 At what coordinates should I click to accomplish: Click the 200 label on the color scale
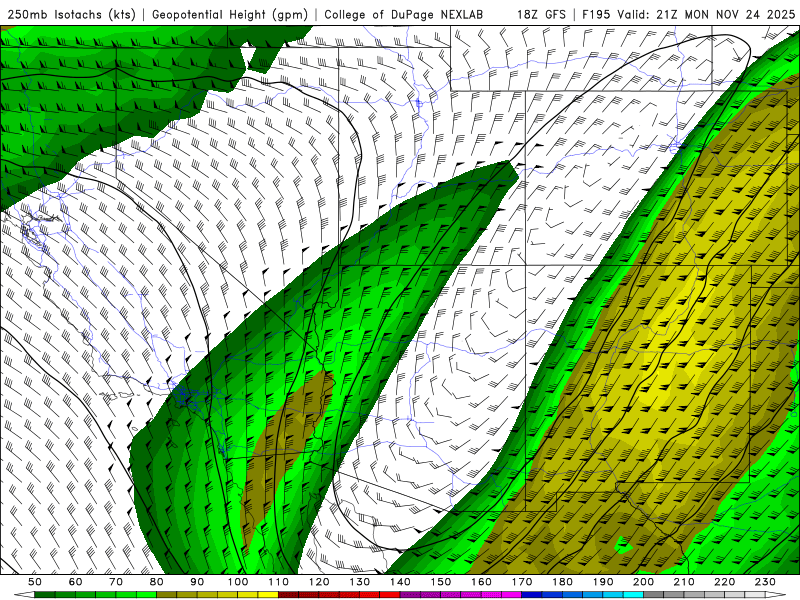click(x=643, y=582)
